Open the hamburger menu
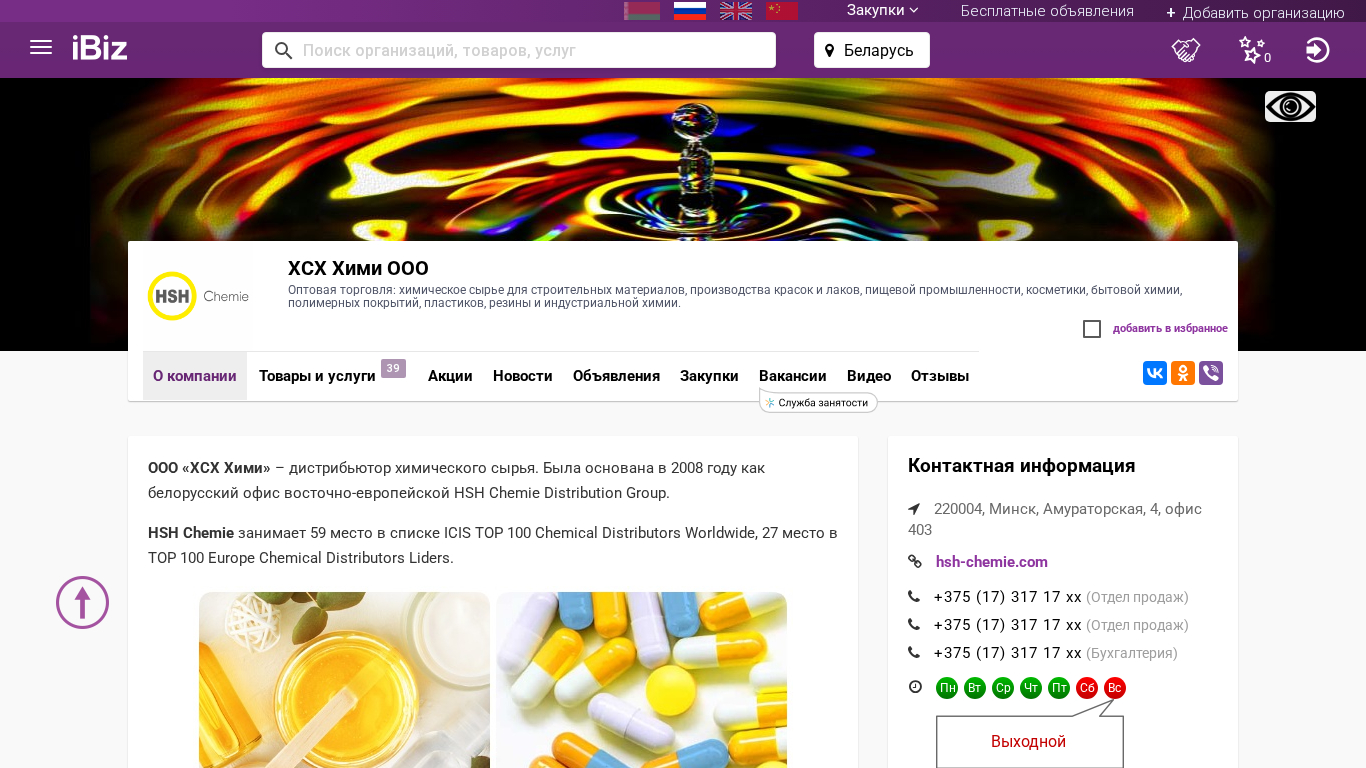 point(41,47)
